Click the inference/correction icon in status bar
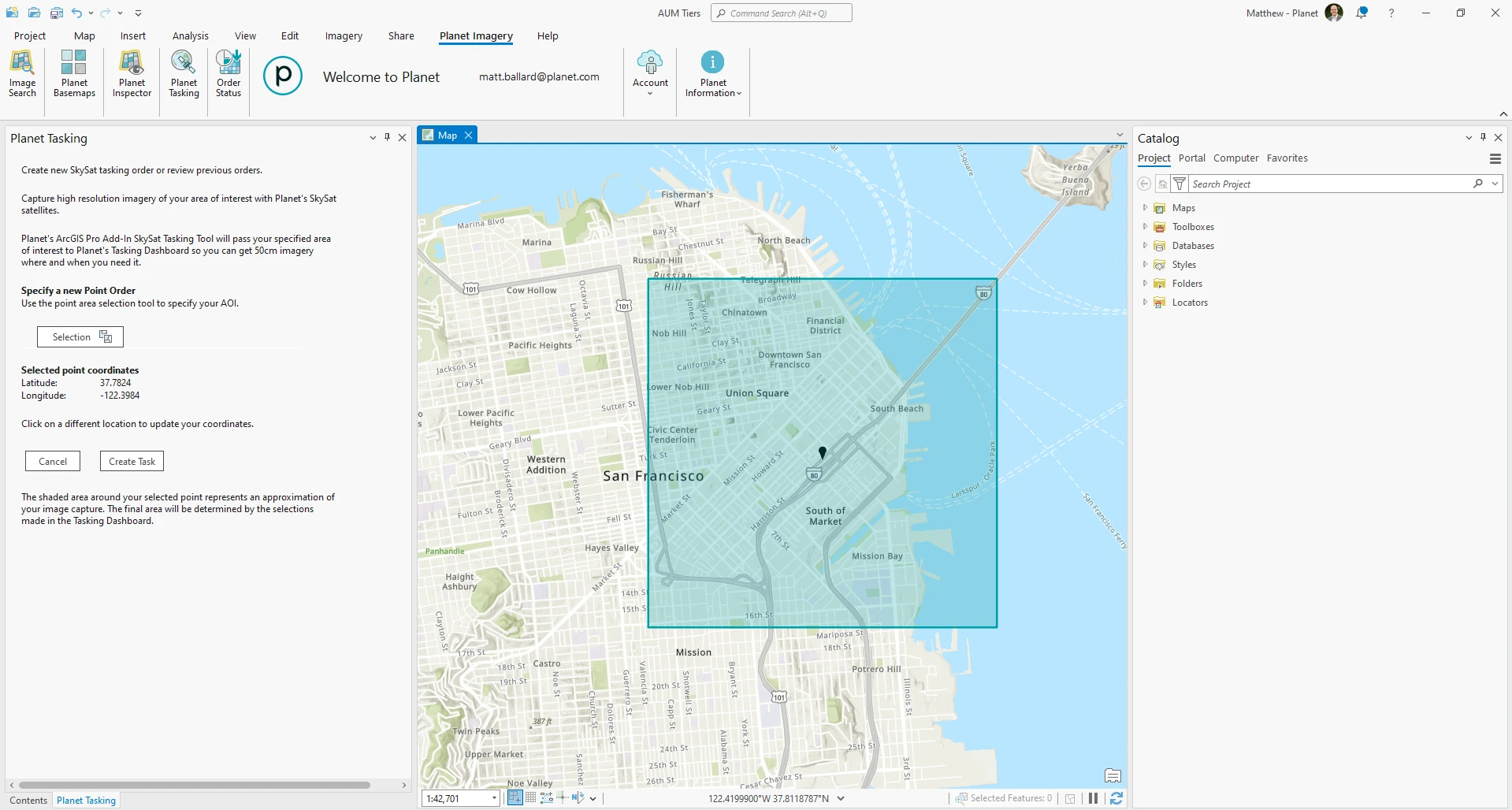This screenshot has height=810, width=1512. point(563,798)
